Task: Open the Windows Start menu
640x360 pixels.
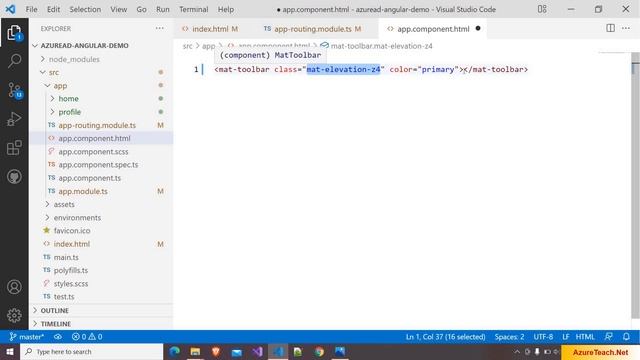Action: point(10,351)
